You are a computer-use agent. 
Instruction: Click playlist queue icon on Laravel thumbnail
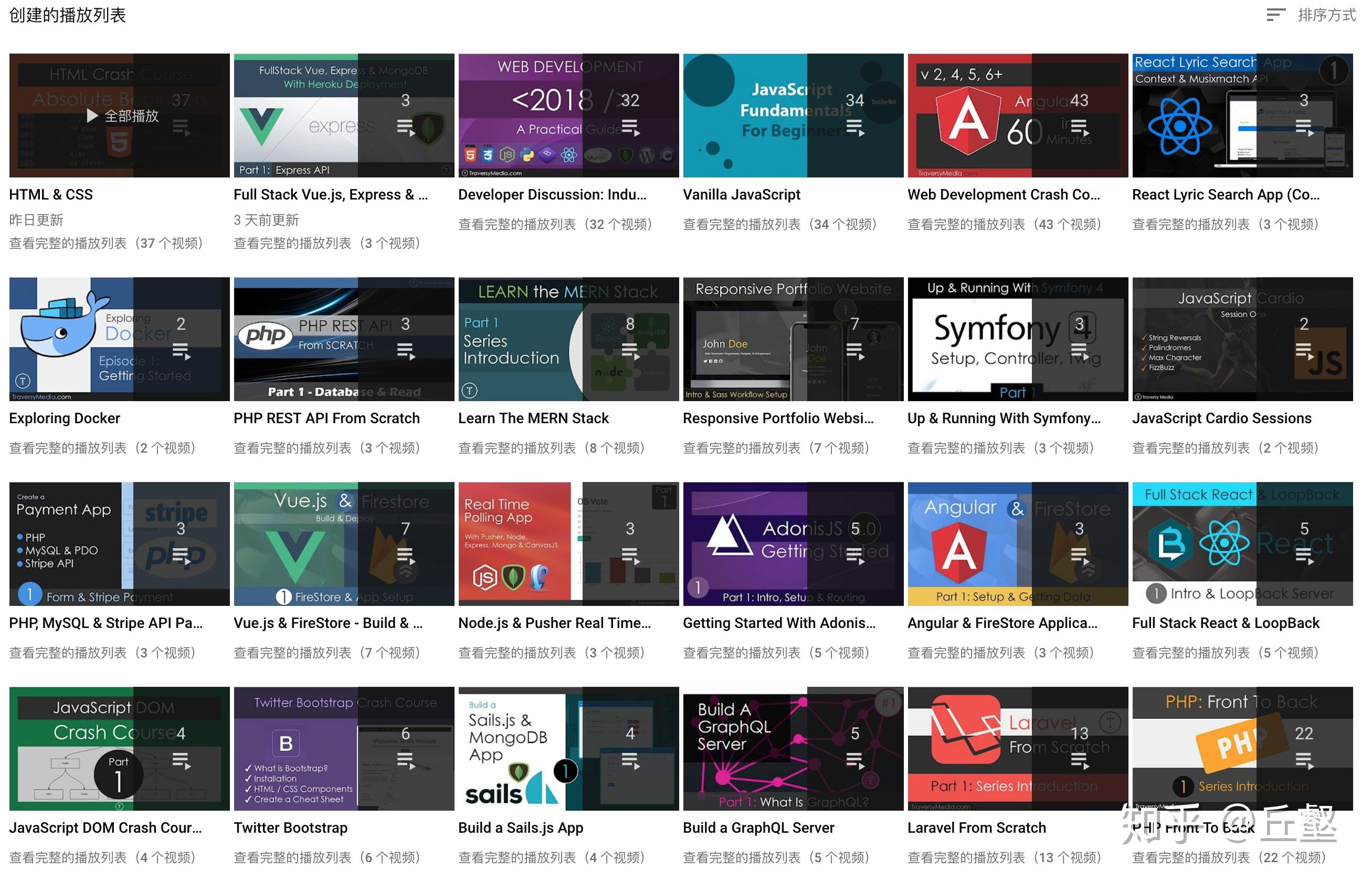pyautogui.click(x=1080, y=762)
